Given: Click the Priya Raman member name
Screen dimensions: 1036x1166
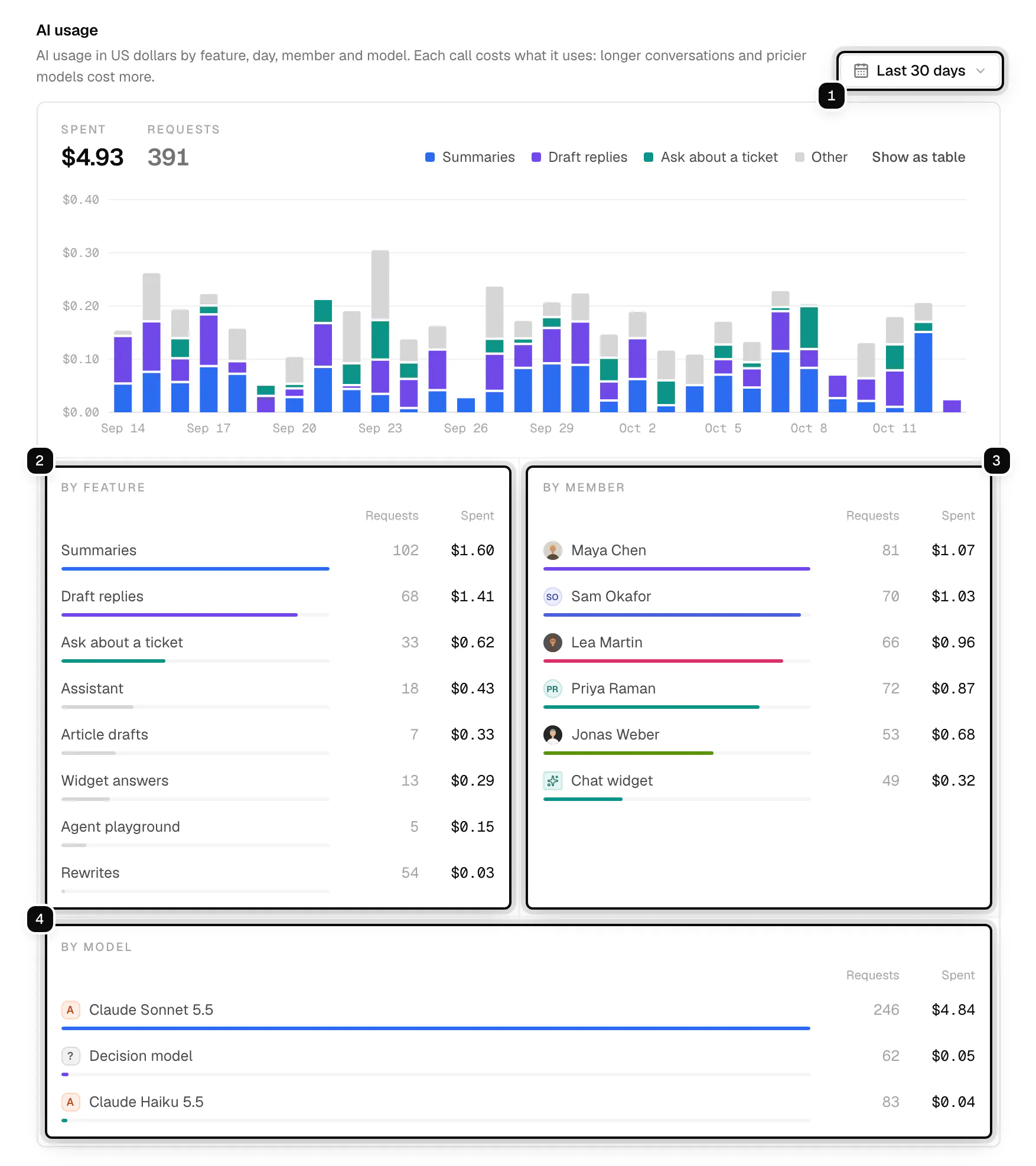Looking at the screenshot, I should click(x=613, y=689).
